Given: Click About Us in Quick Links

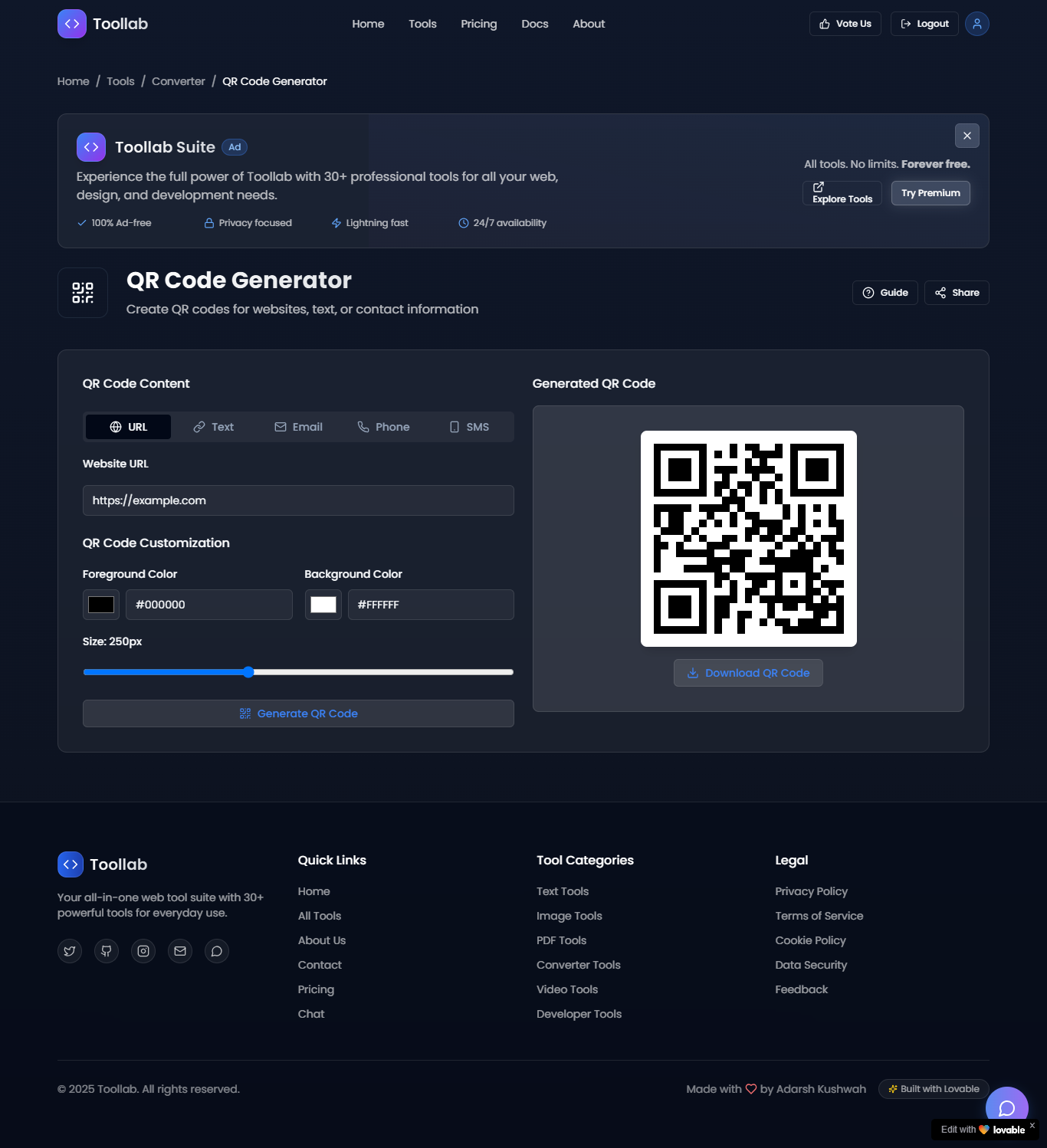Looking at the screenshot, I should (322, 940).
